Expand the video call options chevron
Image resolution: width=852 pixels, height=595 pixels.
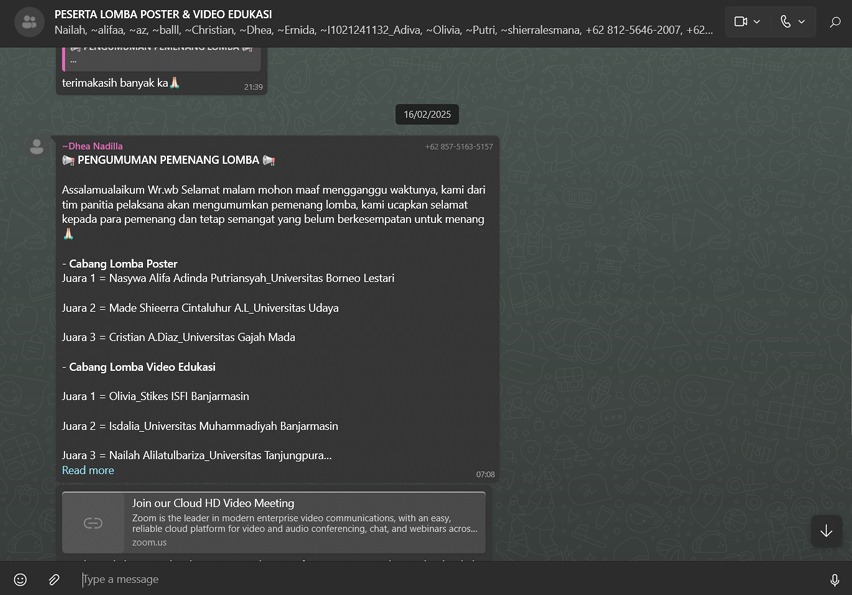(757, 22)
